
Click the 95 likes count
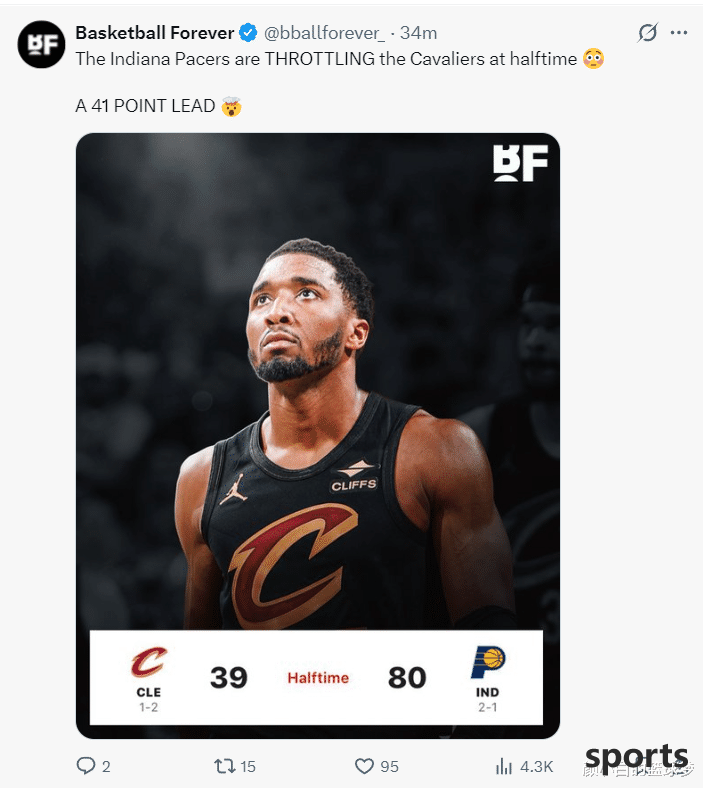tap(389, 767)
